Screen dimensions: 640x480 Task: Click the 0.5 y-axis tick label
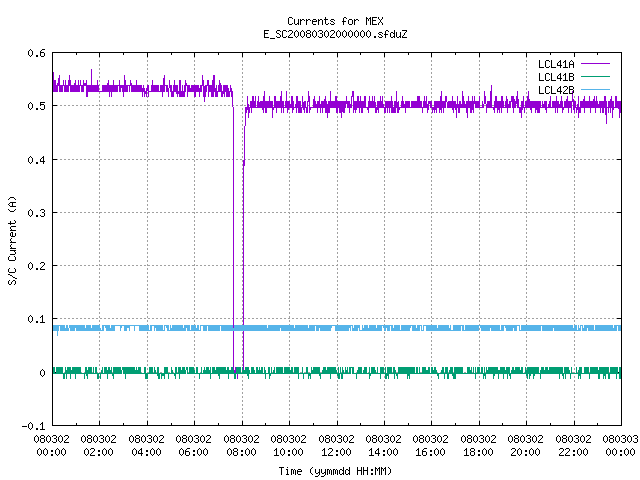pyautogui.click(x=36, y=106)
